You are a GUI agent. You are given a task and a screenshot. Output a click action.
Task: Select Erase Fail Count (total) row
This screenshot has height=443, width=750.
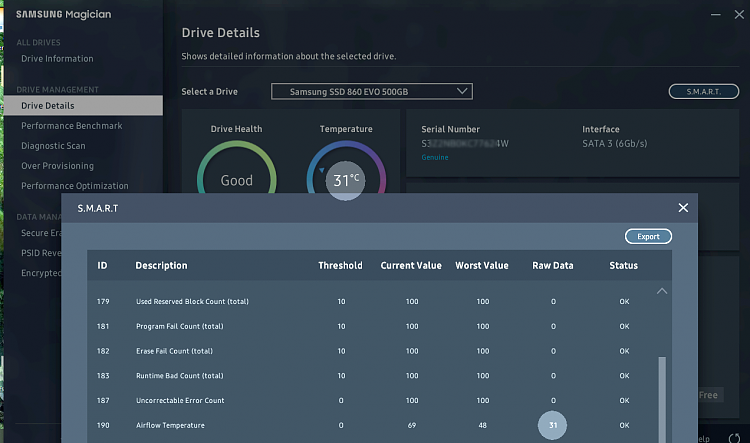[372, 351]
